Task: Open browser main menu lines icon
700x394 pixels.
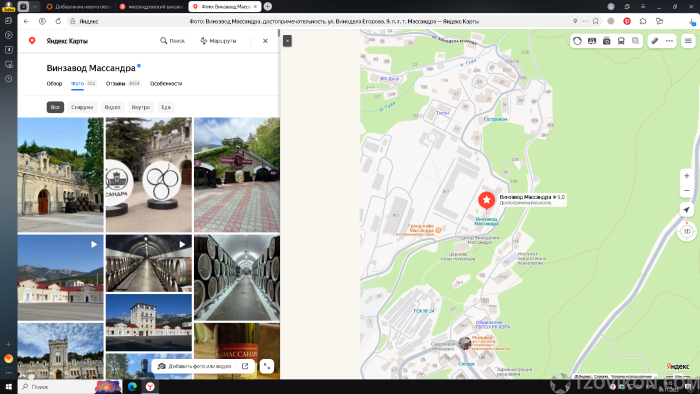Action: [x=643, y=6]
